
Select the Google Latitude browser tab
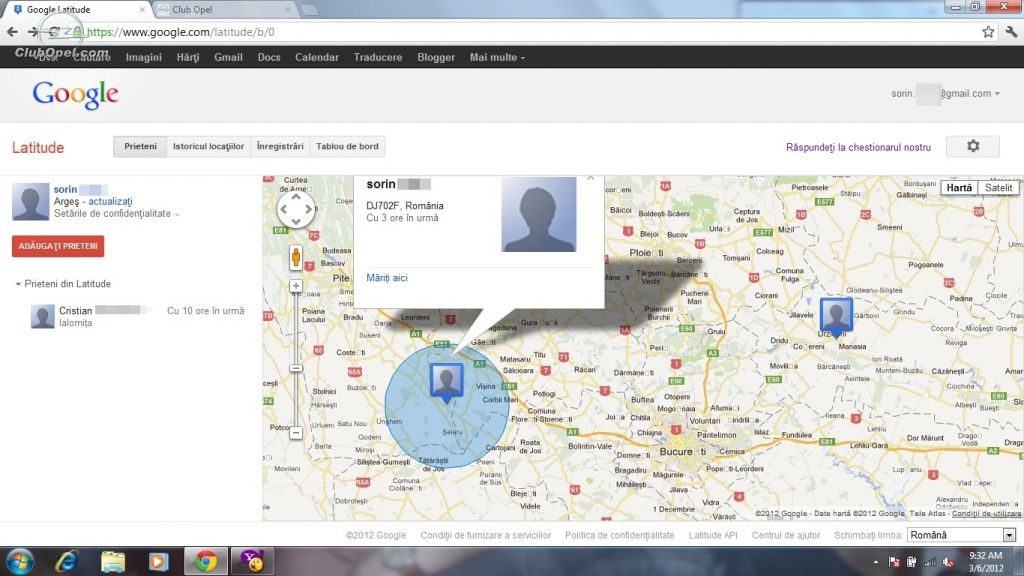click(x=78, y=10)
